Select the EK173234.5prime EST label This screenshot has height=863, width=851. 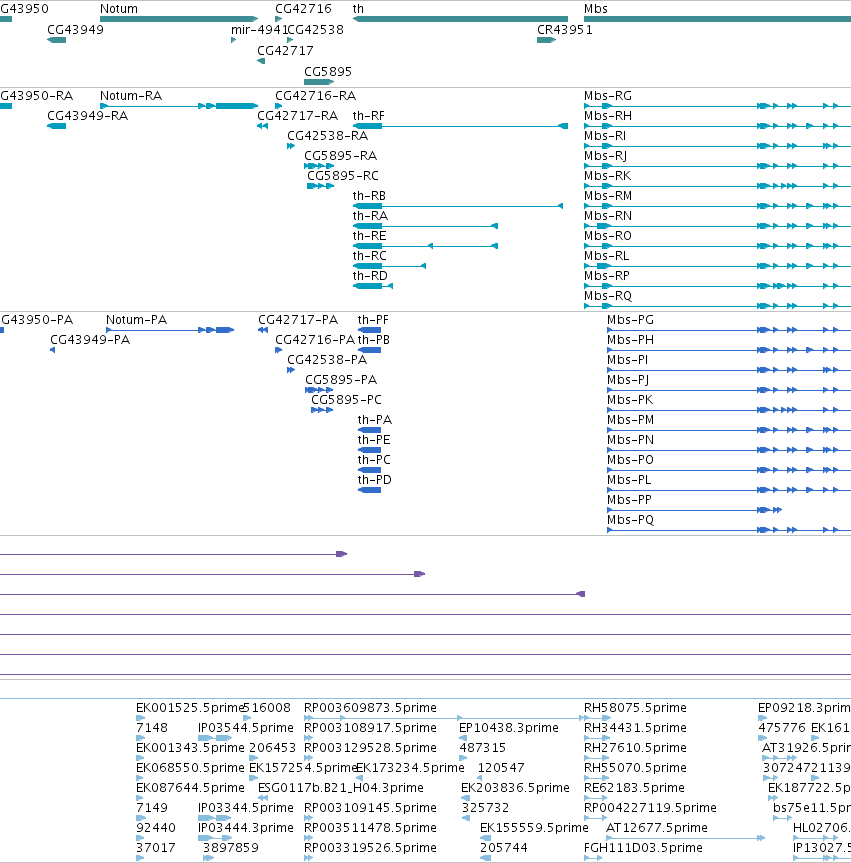(x=411, y=768)
